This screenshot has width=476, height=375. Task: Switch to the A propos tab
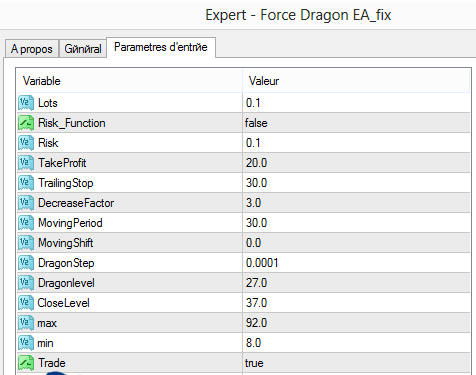pos(32,49)
